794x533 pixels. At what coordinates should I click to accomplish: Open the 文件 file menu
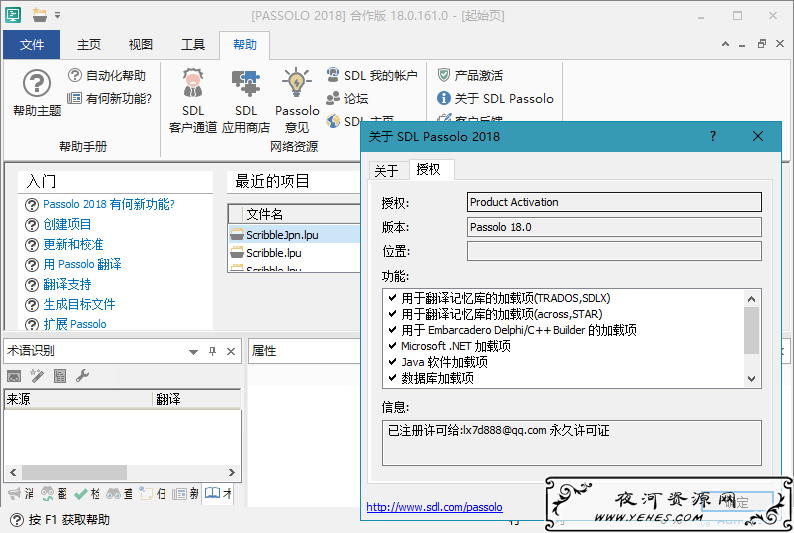tap(31, 45)
